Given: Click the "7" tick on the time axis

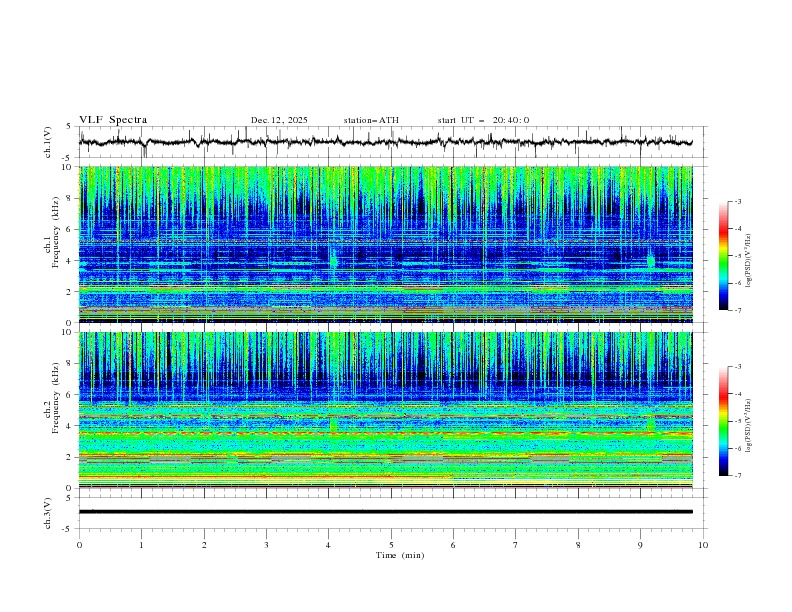Looking at the screenshot, I should coord(516,545).
